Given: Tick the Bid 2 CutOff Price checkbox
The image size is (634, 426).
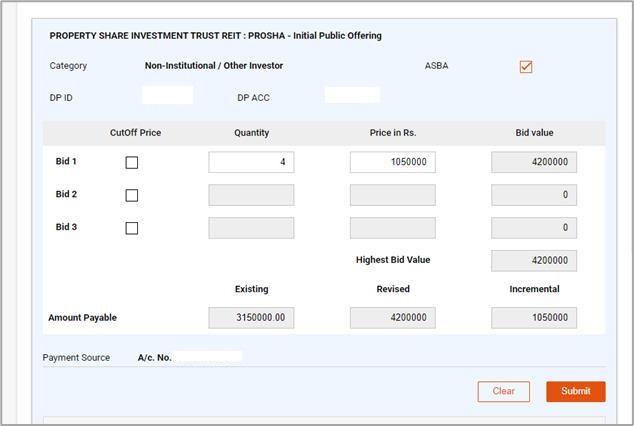Looking at the screenshot, I should (x=132, y=195).
